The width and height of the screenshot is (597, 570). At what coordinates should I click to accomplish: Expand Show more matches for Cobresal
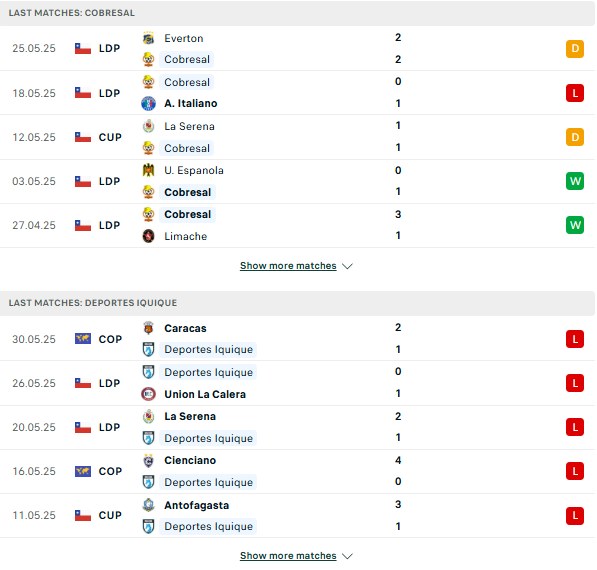click(x=288, y=266)
